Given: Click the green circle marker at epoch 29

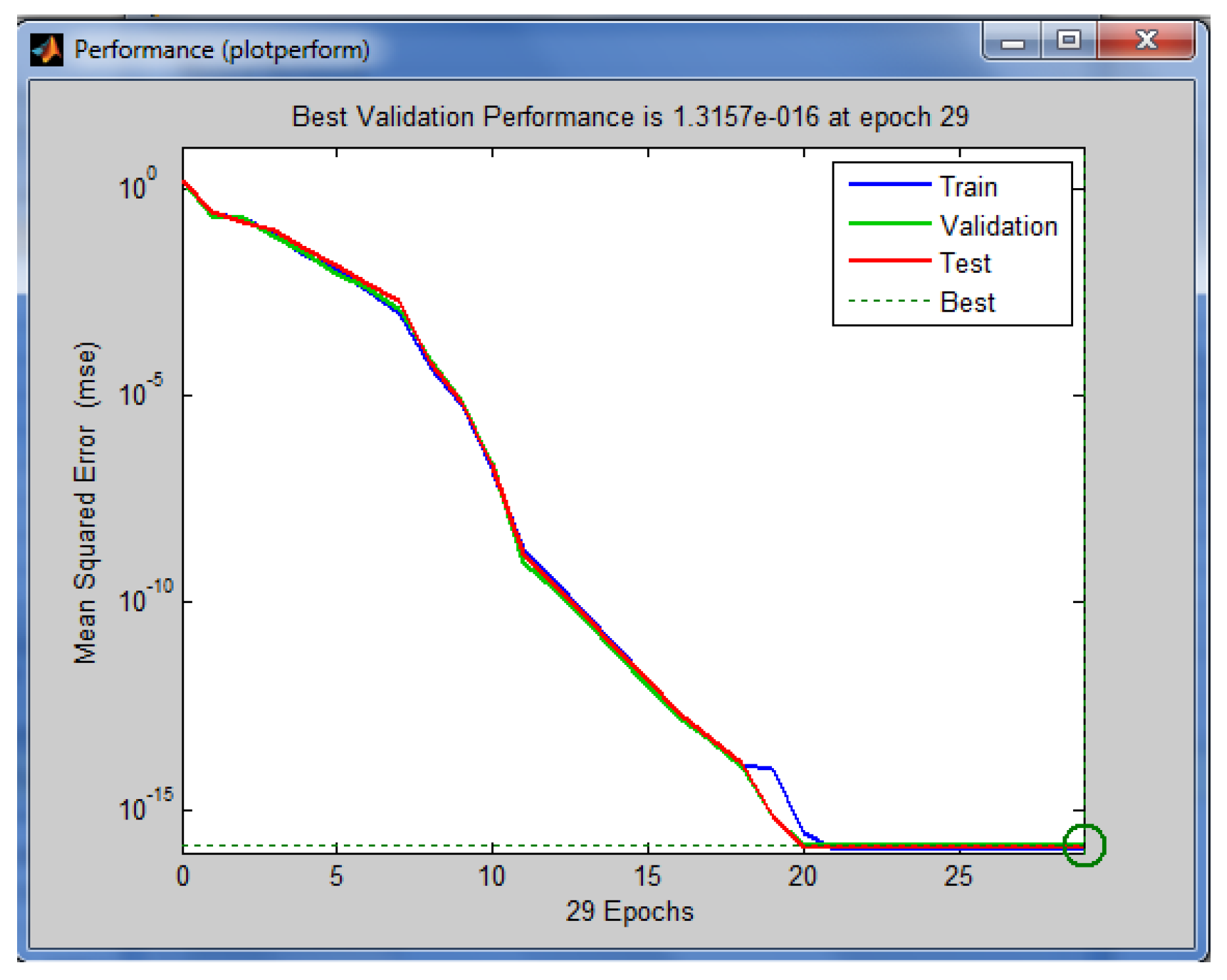Looking at the screenshot, I should tap(1084, 845).
